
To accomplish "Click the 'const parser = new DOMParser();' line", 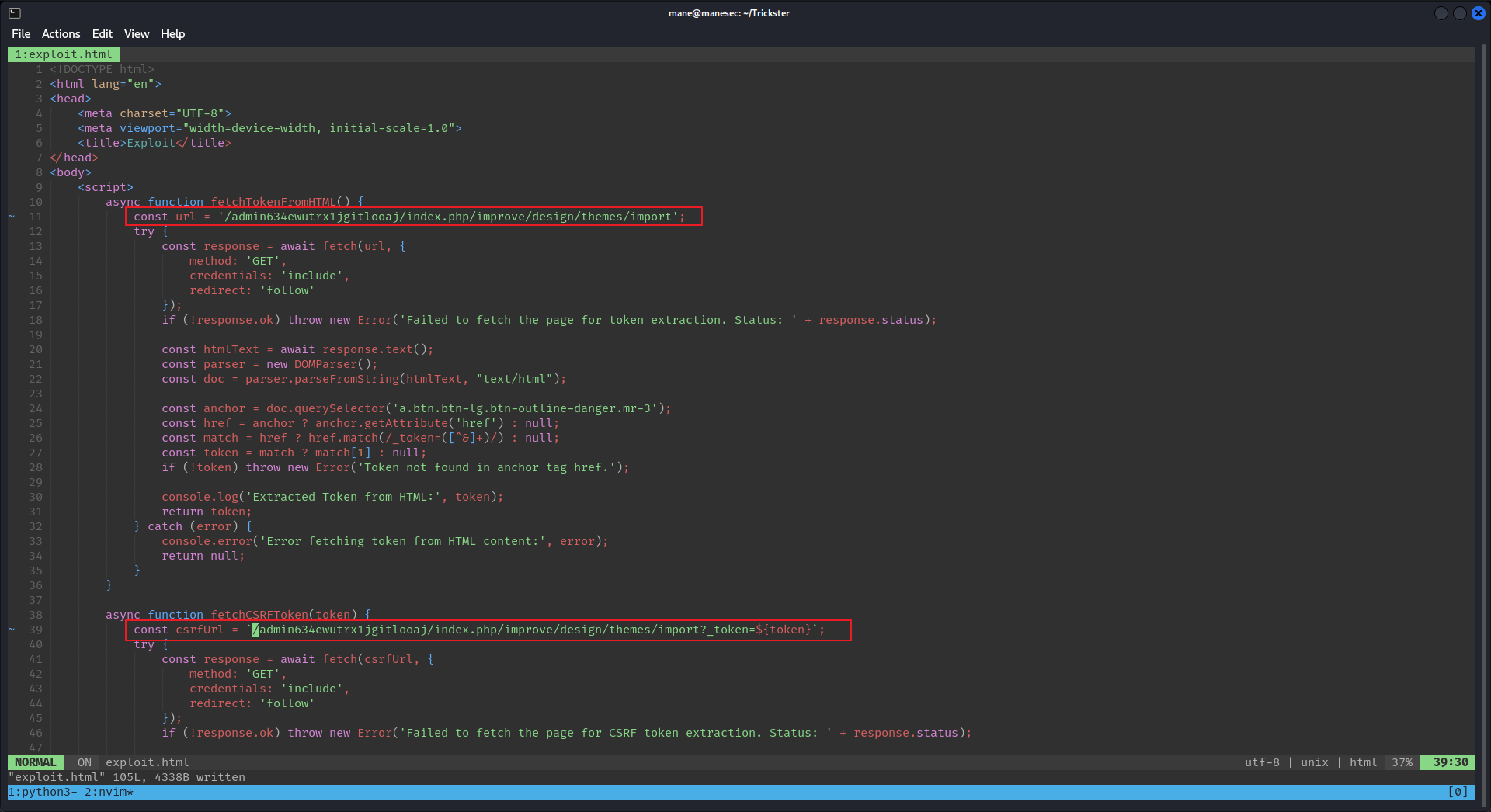I will click(269, 364).
